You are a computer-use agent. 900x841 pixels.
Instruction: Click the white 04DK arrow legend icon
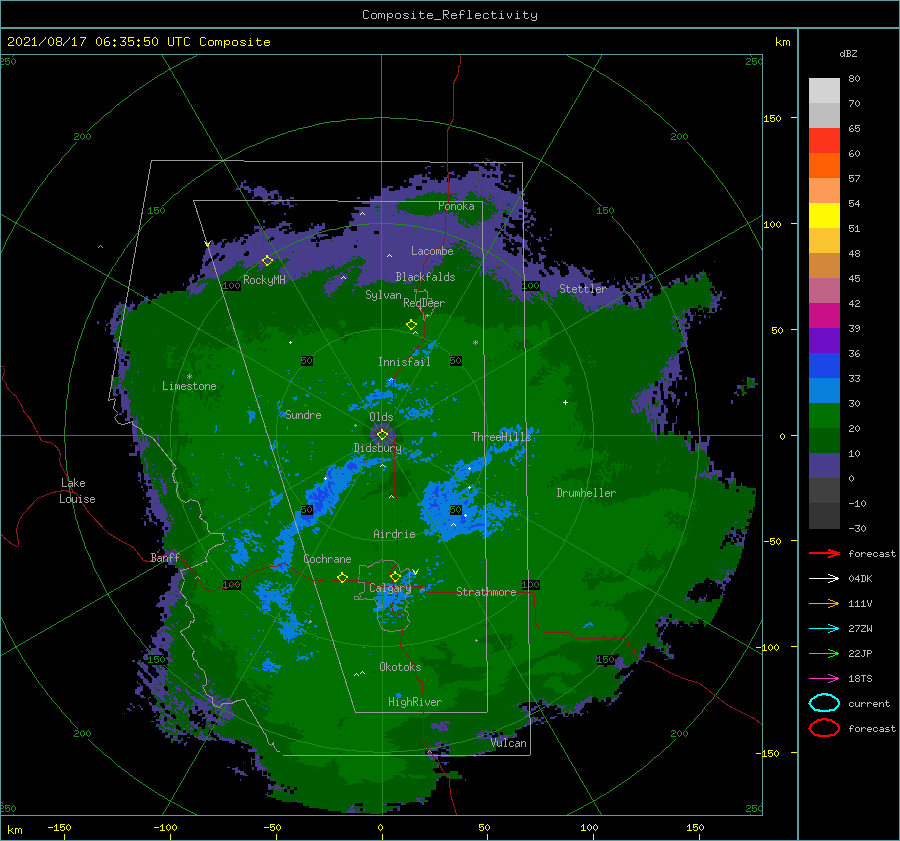click(824, 579)
